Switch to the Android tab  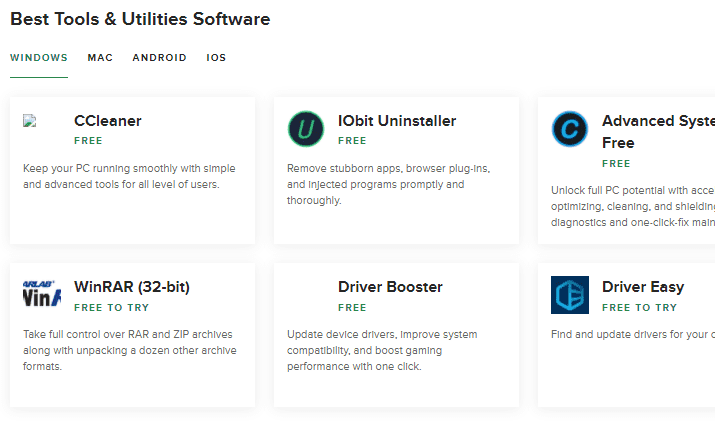pos(159,58)
